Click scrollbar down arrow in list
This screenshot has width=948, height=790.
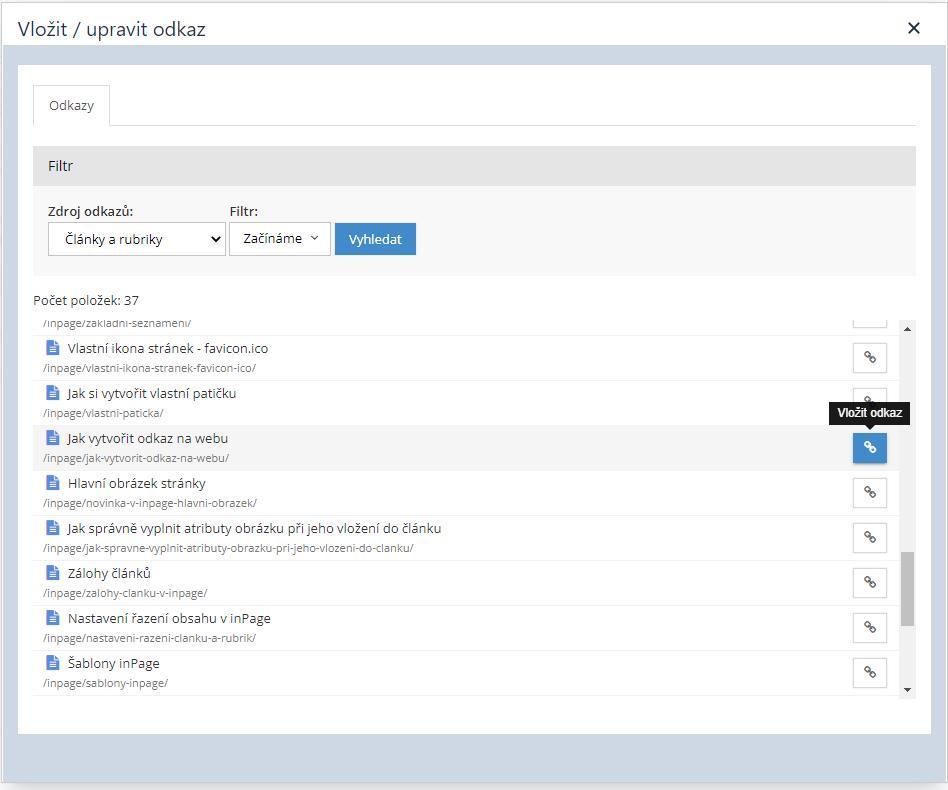click(907, 689)
